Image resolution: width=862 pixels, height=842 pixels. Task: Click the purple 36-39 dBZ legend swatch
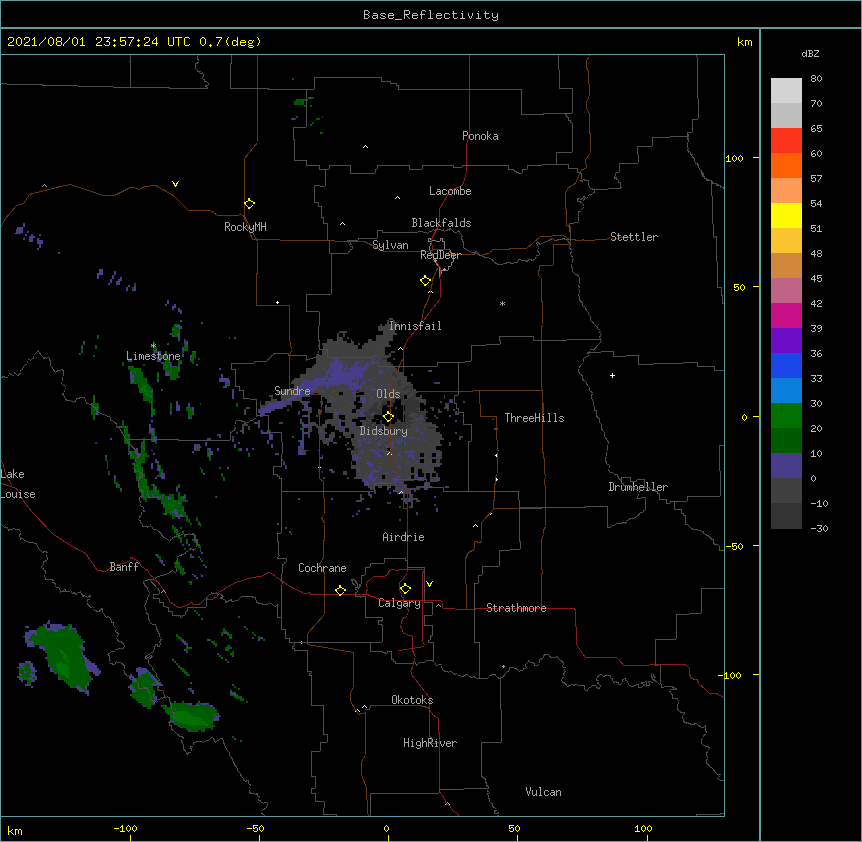786,340
